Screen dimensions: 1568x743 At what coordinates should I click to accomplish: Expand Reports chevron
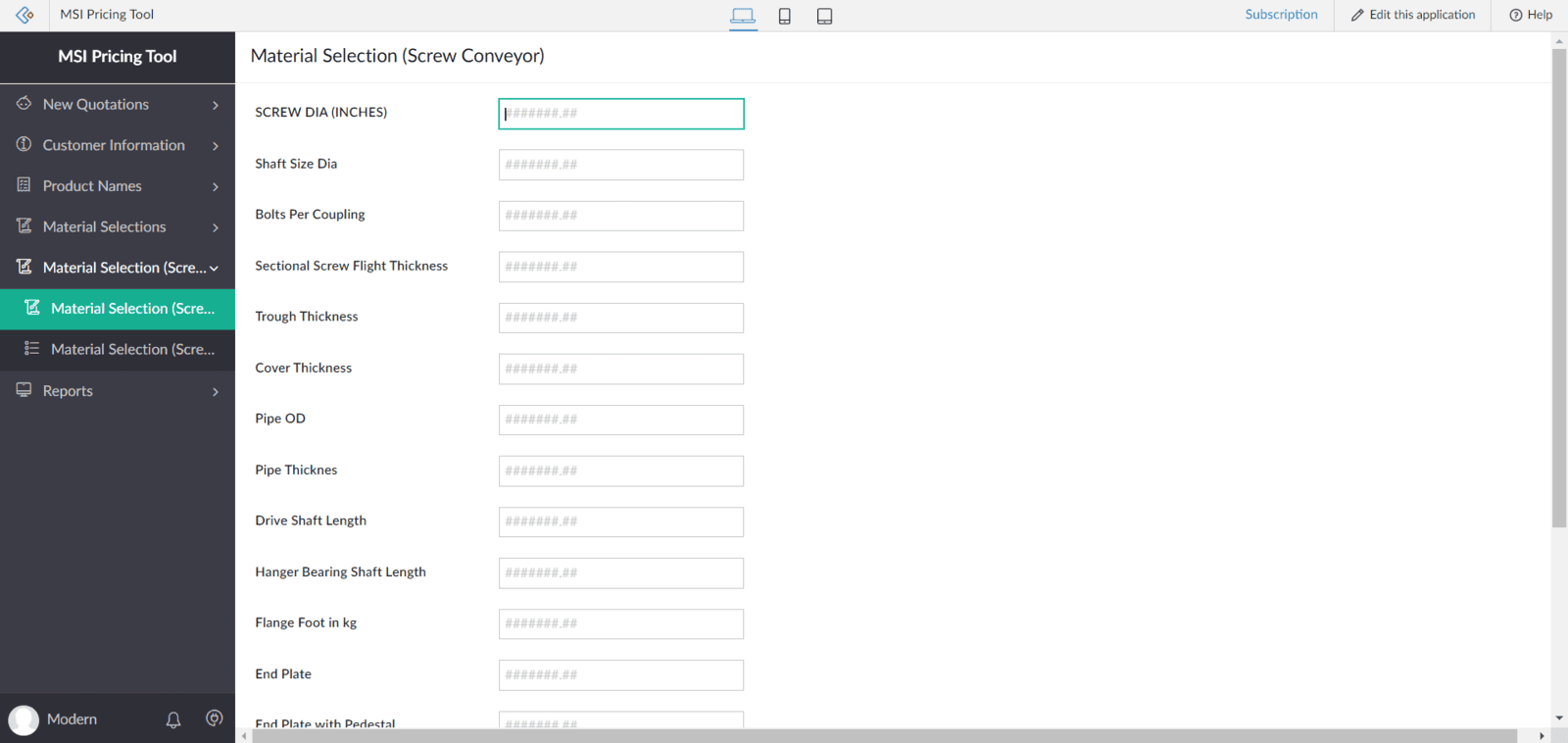[x=216, y=391]
